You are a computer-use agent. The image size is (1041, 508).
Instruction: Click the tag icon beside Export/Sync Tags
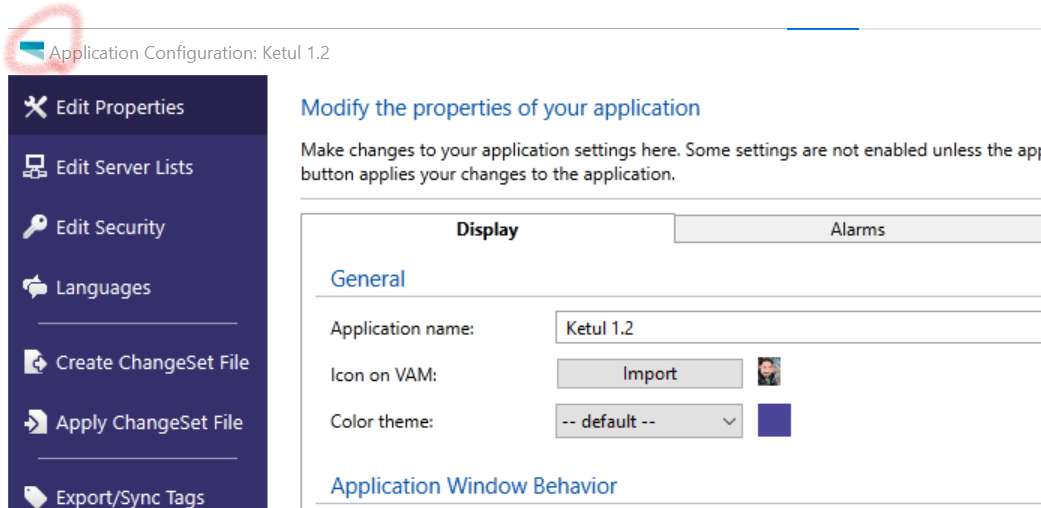point(35,496)
